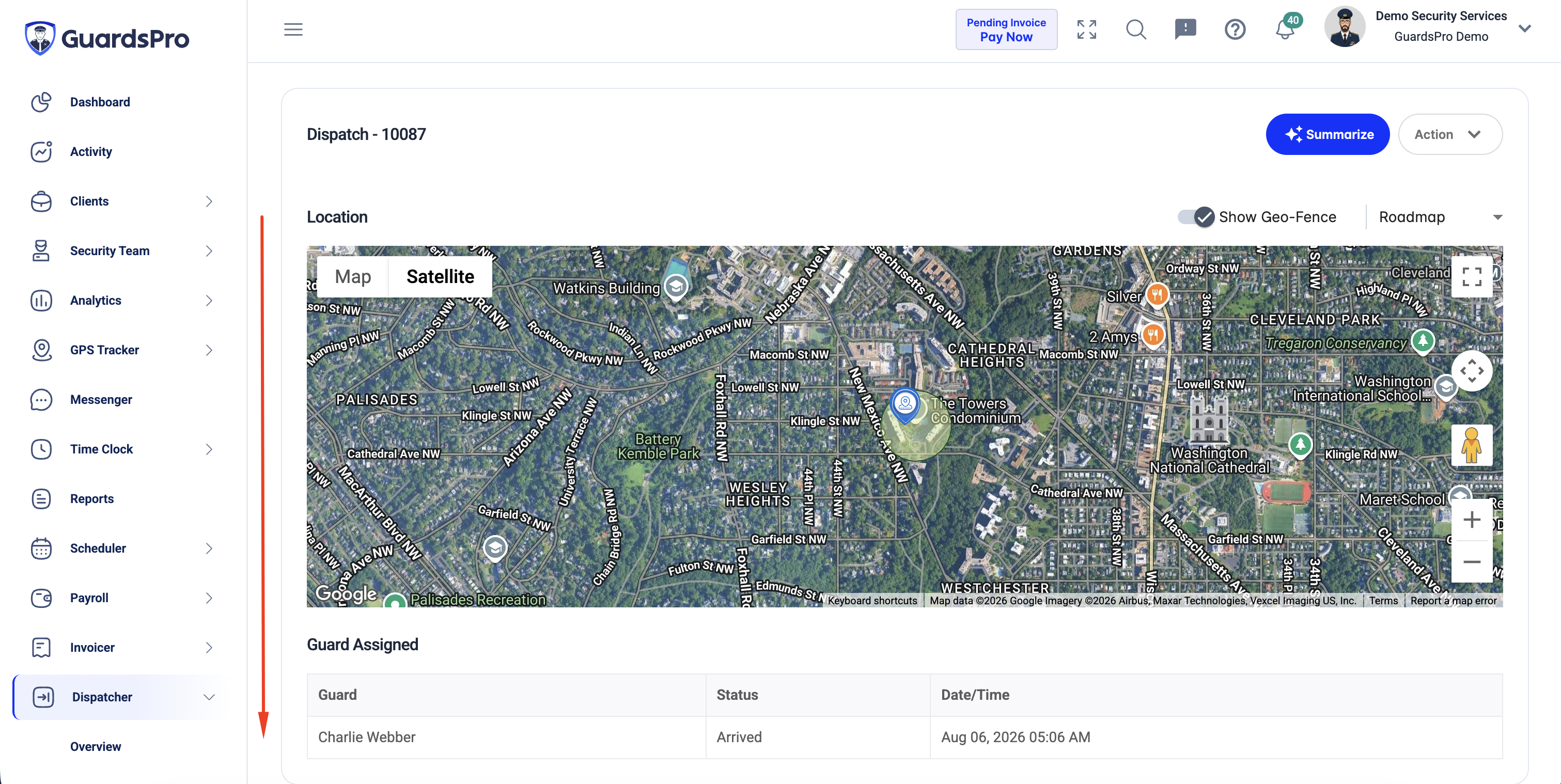Click the map camera controls icon
This screenshot has height=784, width=1561.
tap(1472, 371)
